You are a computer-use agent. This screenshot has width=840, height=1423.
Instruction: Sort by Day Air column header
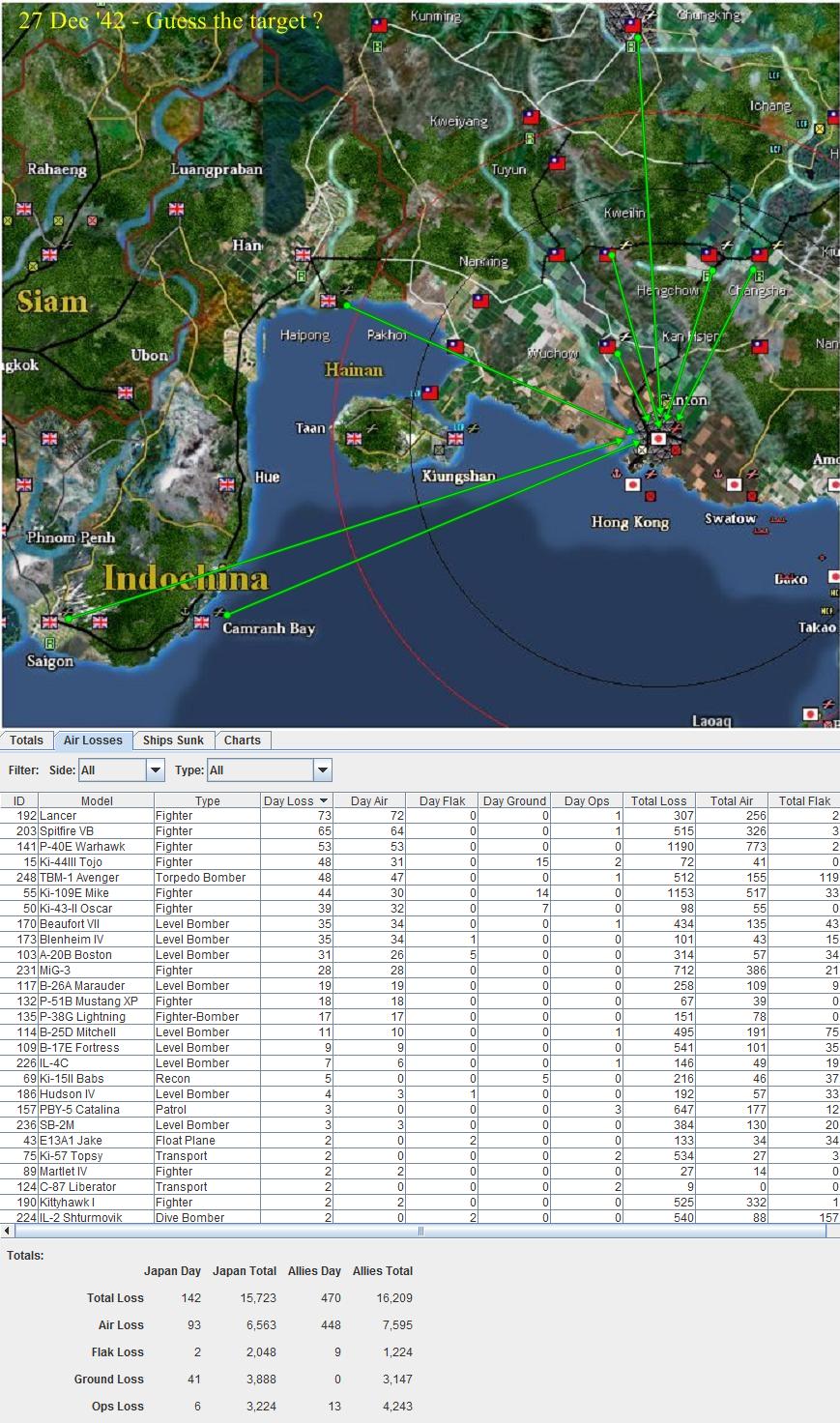click(x=370, y=800)
